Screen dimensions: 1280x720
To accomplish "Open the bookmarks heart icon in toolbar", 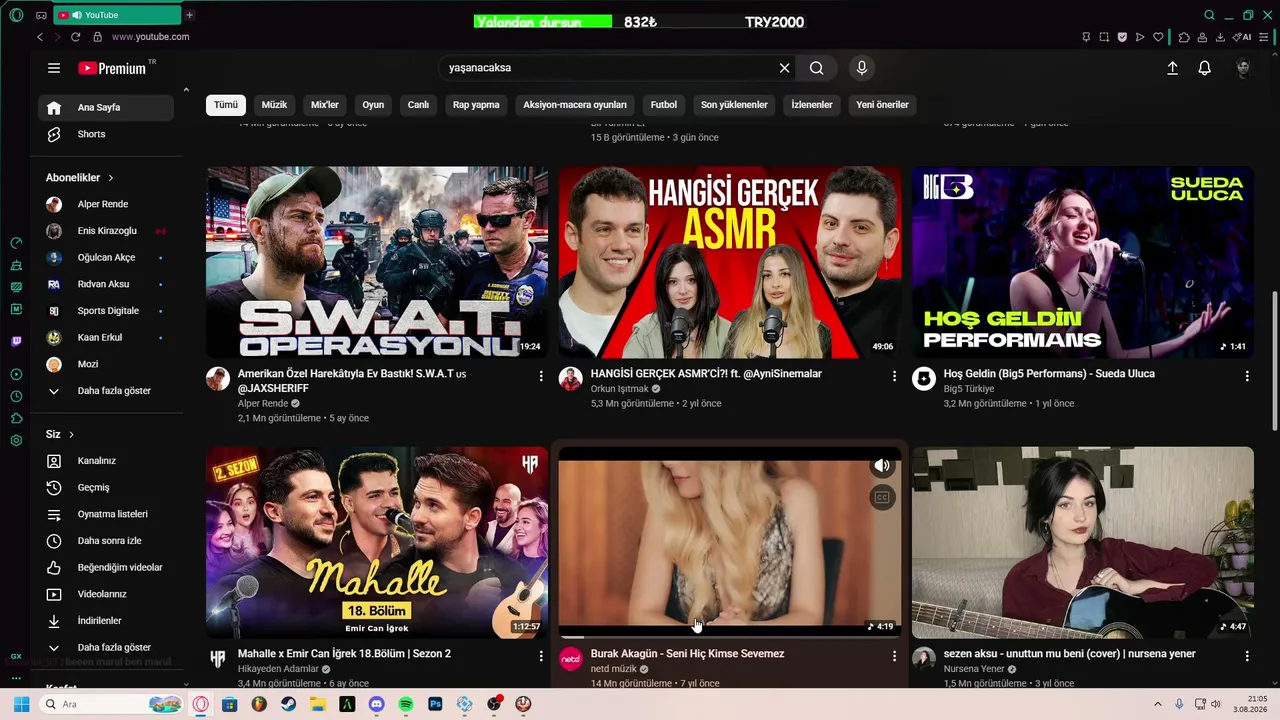I will (1158, 37).
